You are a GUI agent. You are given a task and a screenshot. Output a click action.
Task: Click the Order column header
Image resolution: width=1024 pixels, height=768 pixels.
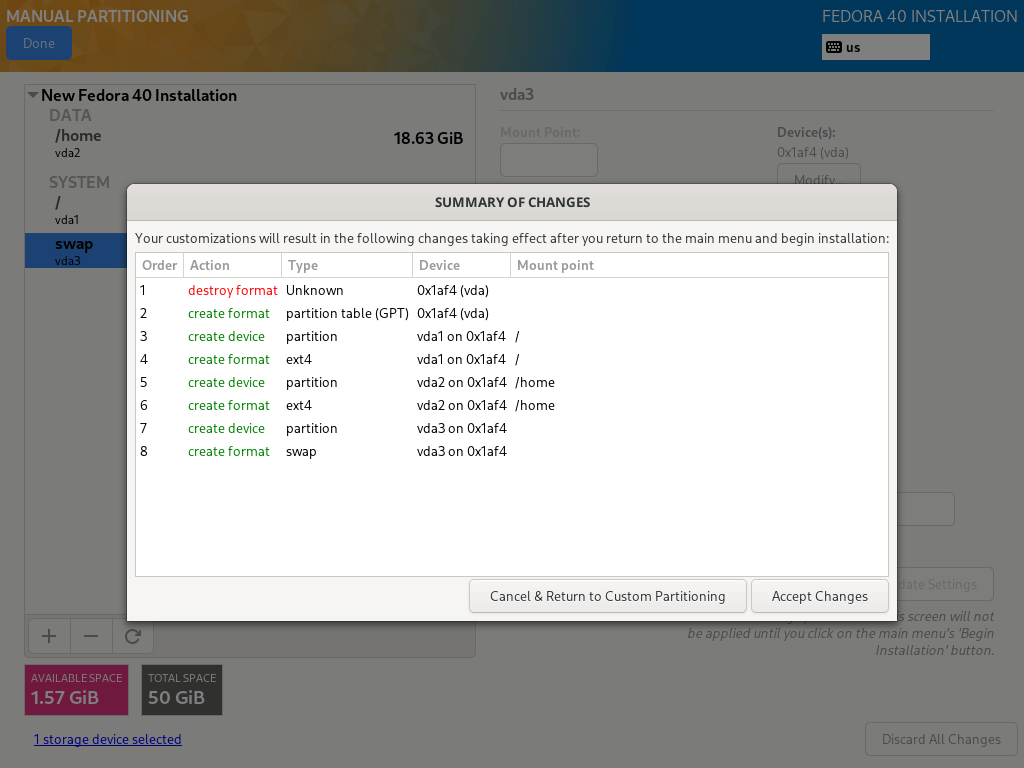point(160,265)
